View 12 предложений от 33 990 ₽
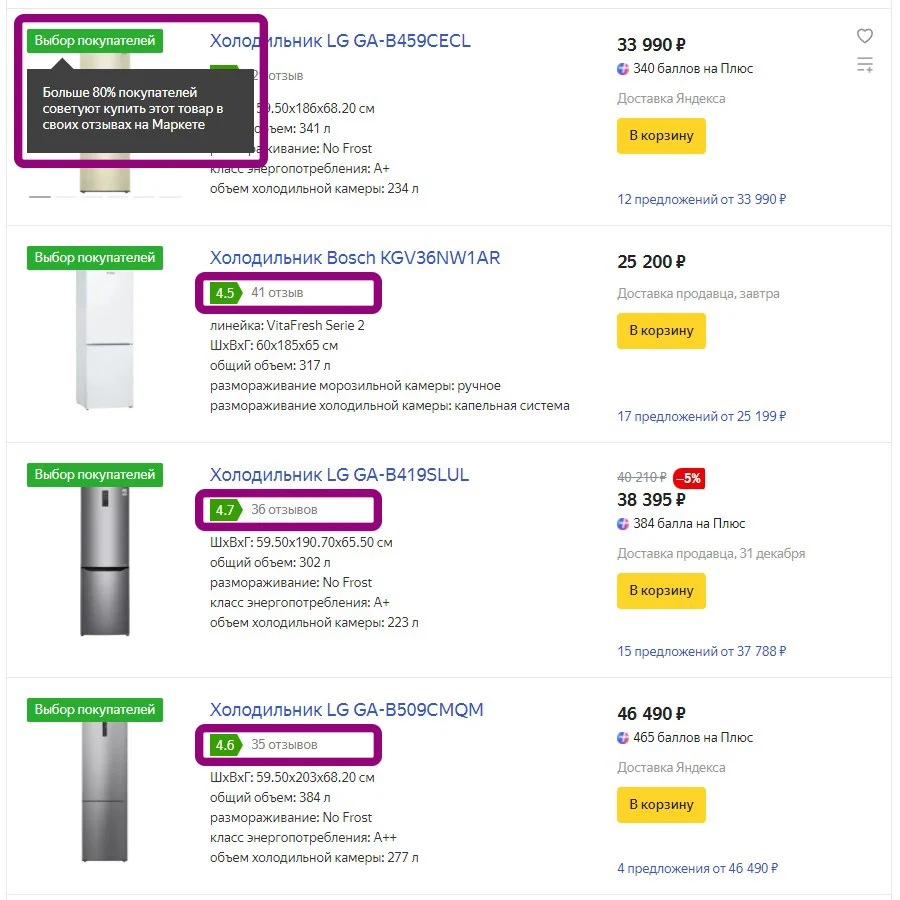Image resolution: width=900 pixels, height=900 pixels. pos(701,200)
